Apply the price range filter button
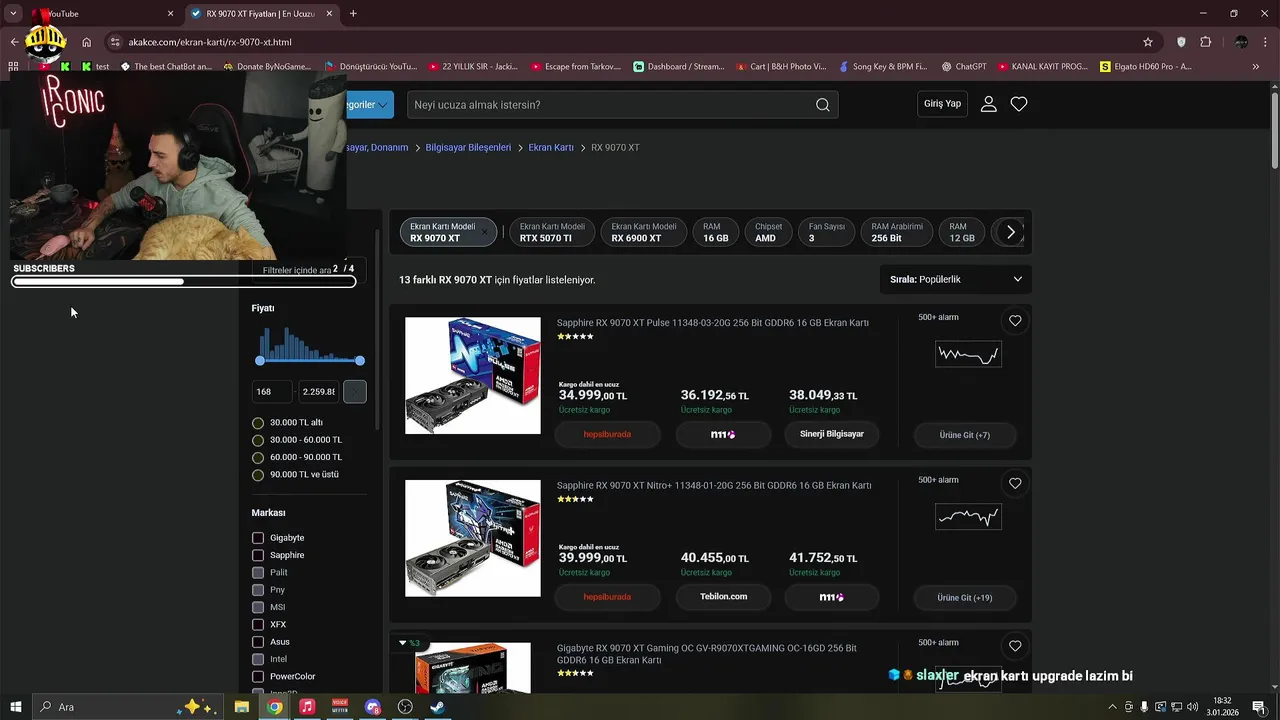Viewport: 1280px width, 720px height. pos(355,392)
